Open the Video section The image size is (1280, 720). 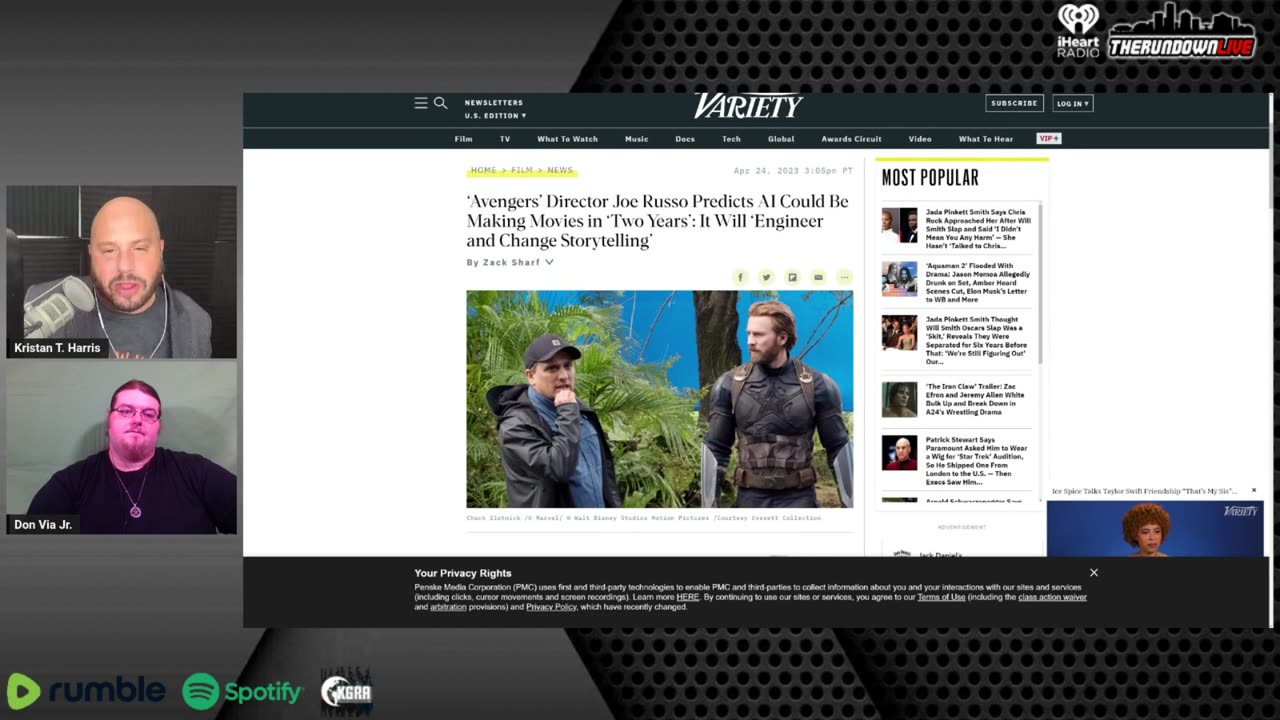pos(920,139)
